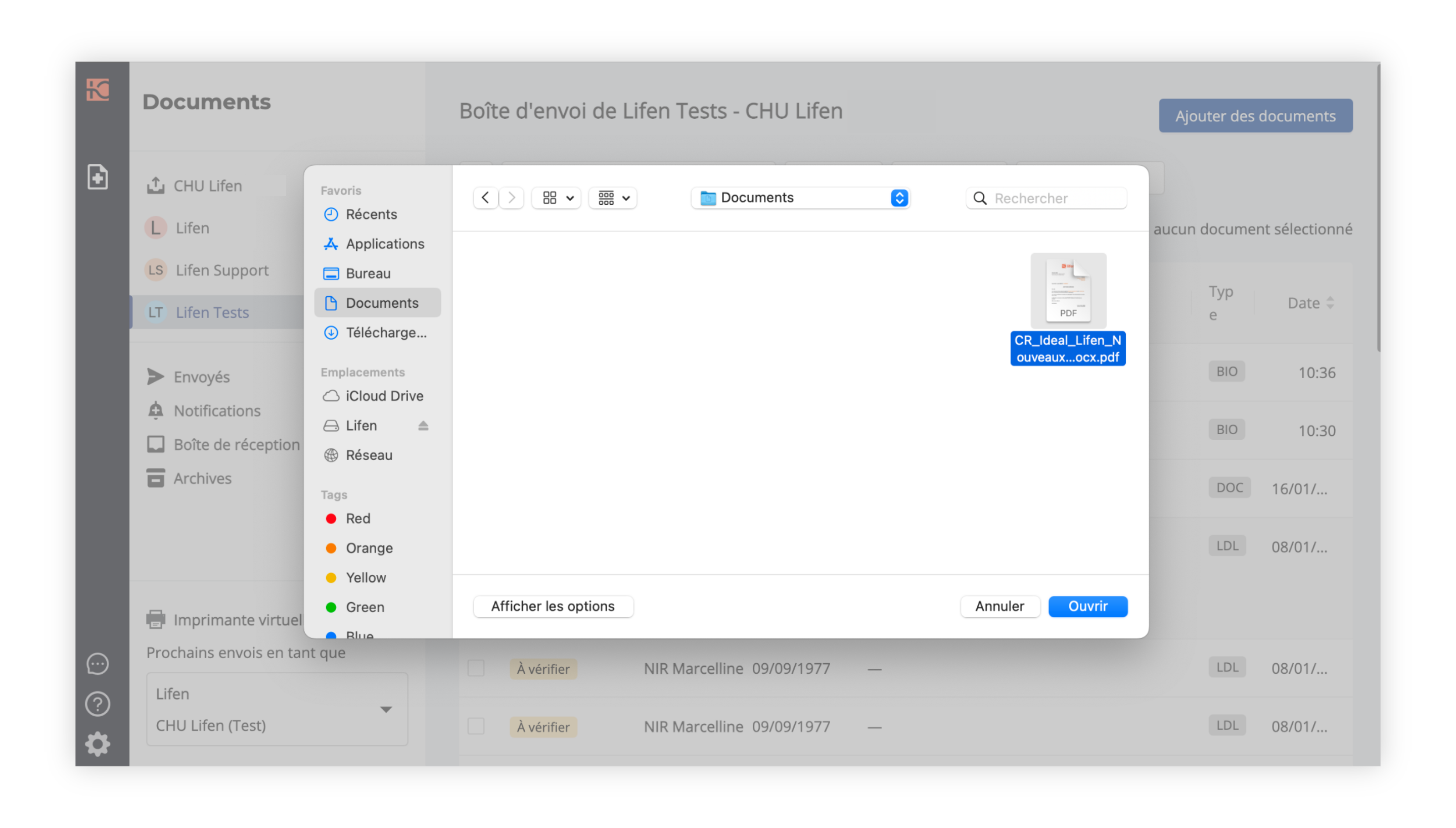The height and width of the screenshot is (828, 1456).
Task: Open Imprimante virtuelle in sidebar
Action: tap(237, 619)
